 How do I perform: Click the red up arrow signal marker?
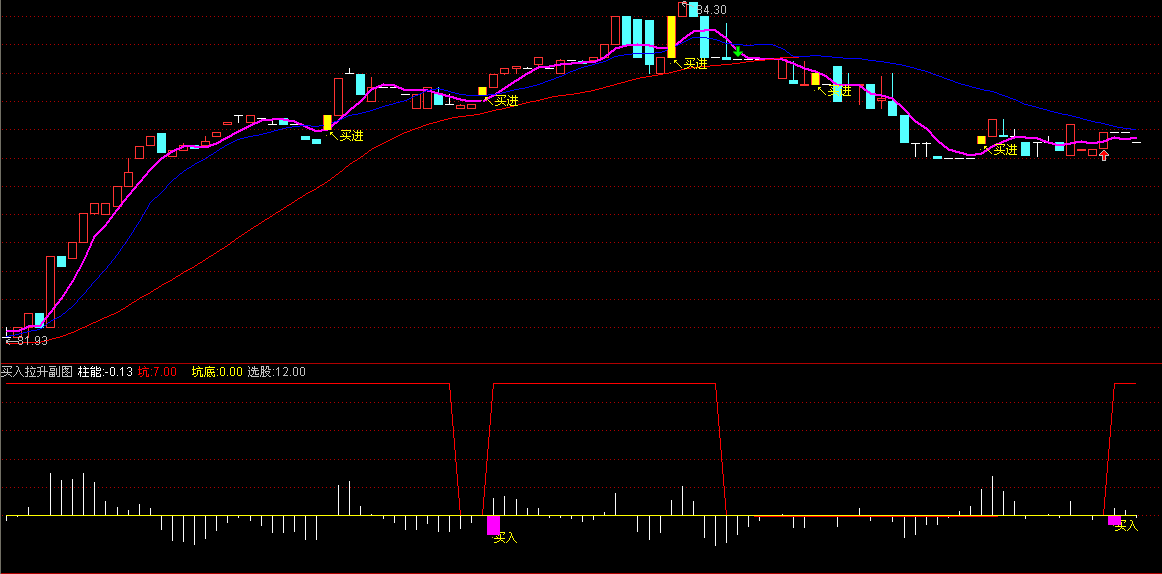pos(1103,154)
